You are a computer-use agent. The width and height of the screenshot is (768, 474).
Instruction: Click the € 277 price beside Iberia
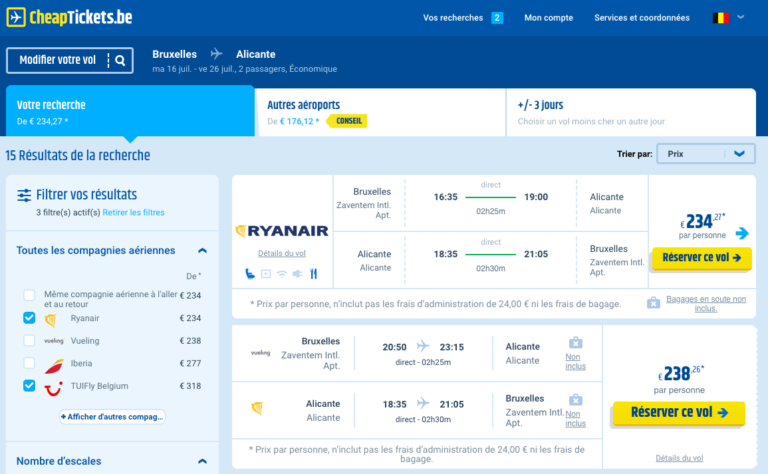[x=190, y=363]
